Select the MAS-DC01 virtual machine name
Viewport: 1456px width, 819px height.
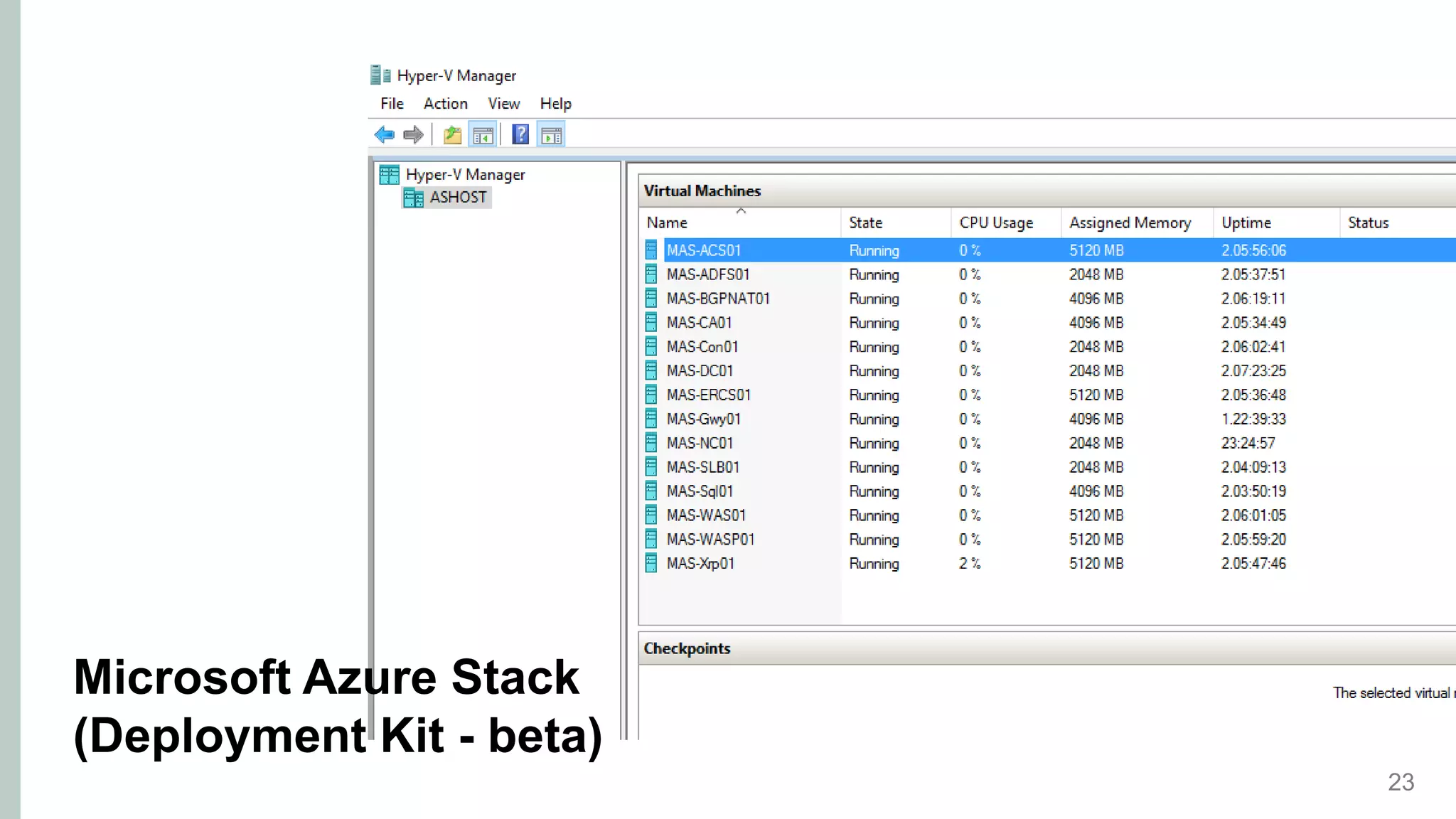coord(700,371)
